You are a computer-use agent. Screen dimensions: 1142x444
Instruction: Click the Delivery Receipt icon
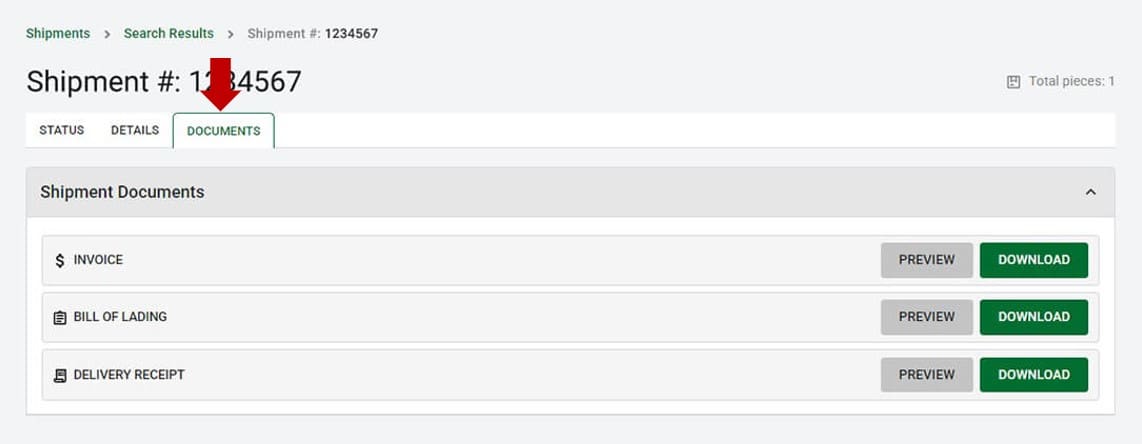point(60,375)
